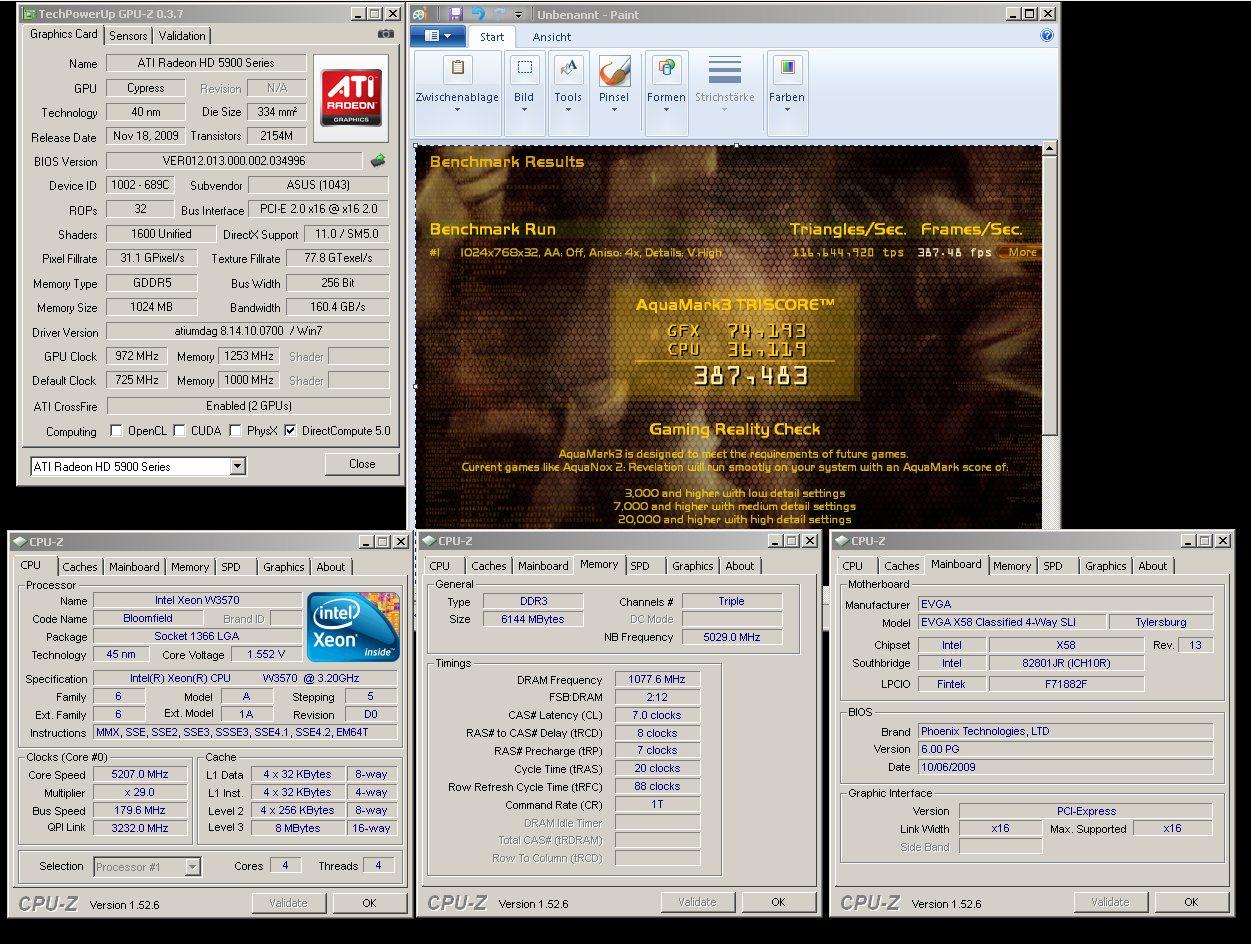Open the ATI Radeon HD 5900 Series dropdown
This screenshot has width=1251, height=944.
138,466
